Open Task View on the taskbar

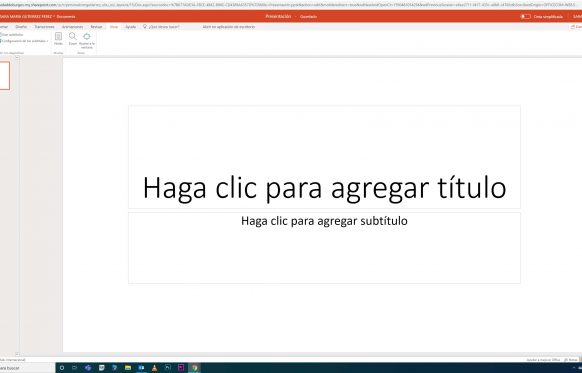[75, 368]
